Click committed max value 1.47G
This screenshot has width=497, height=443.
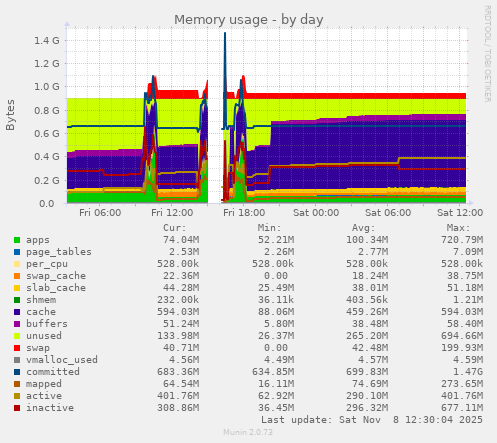[x=468, y=372]
